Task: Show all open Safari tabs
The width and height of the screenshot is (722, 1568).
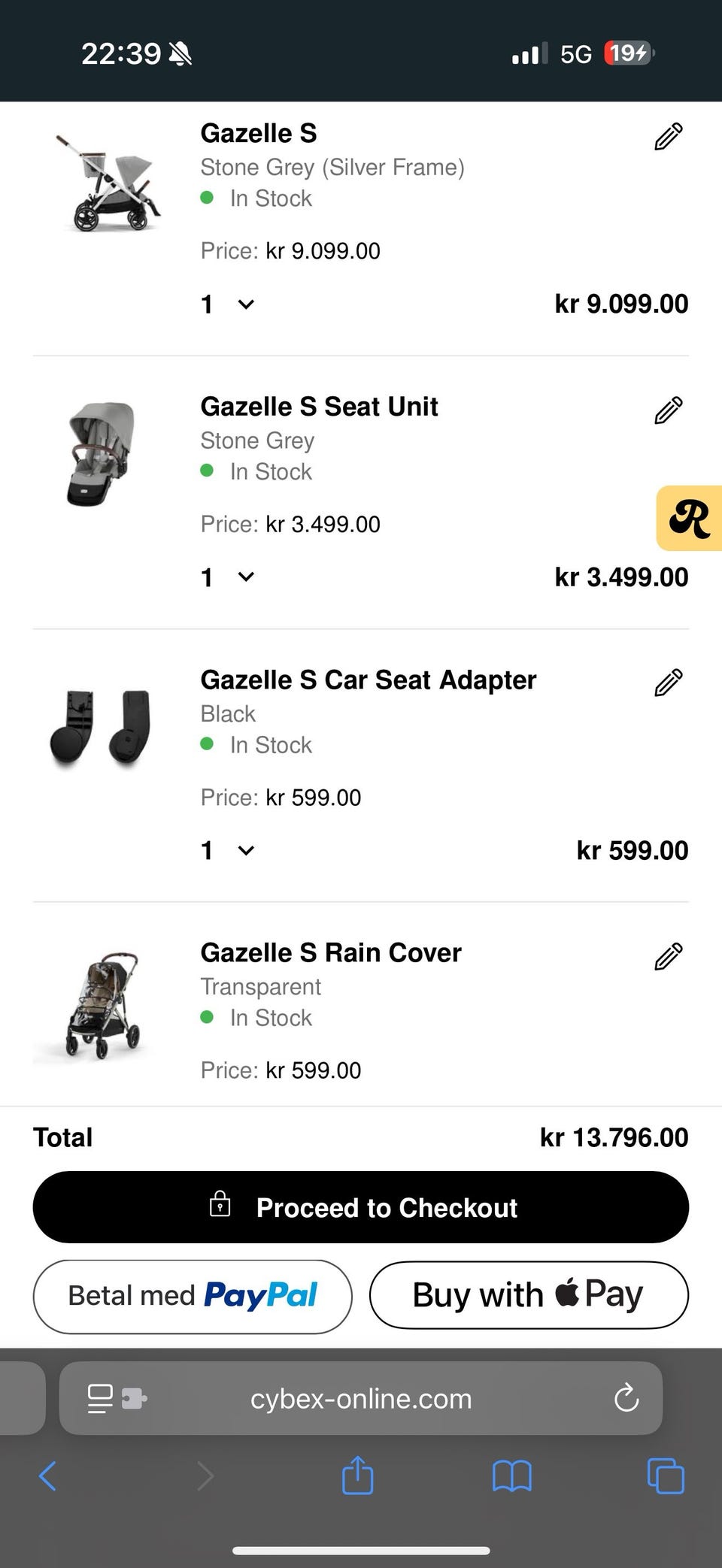Action: [666, 1475]
